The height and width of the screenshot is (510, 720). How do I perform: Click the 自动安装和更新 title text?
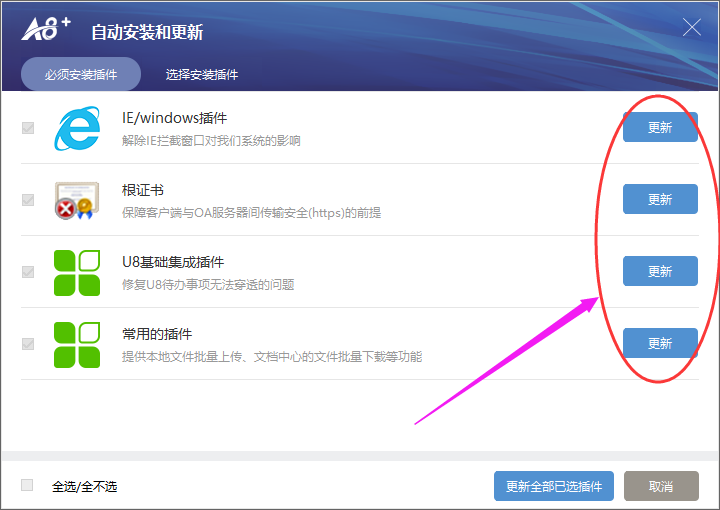pos(147,32)
